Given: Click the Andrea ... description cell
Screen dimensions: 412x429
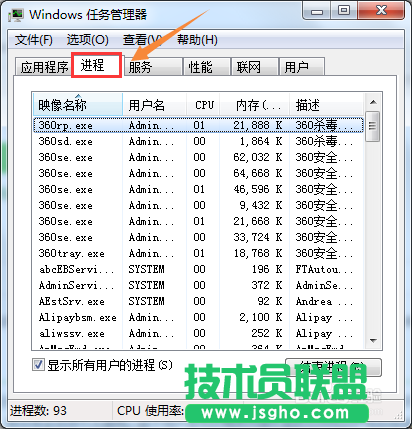Looking at the screenshot, I should 324,301.
